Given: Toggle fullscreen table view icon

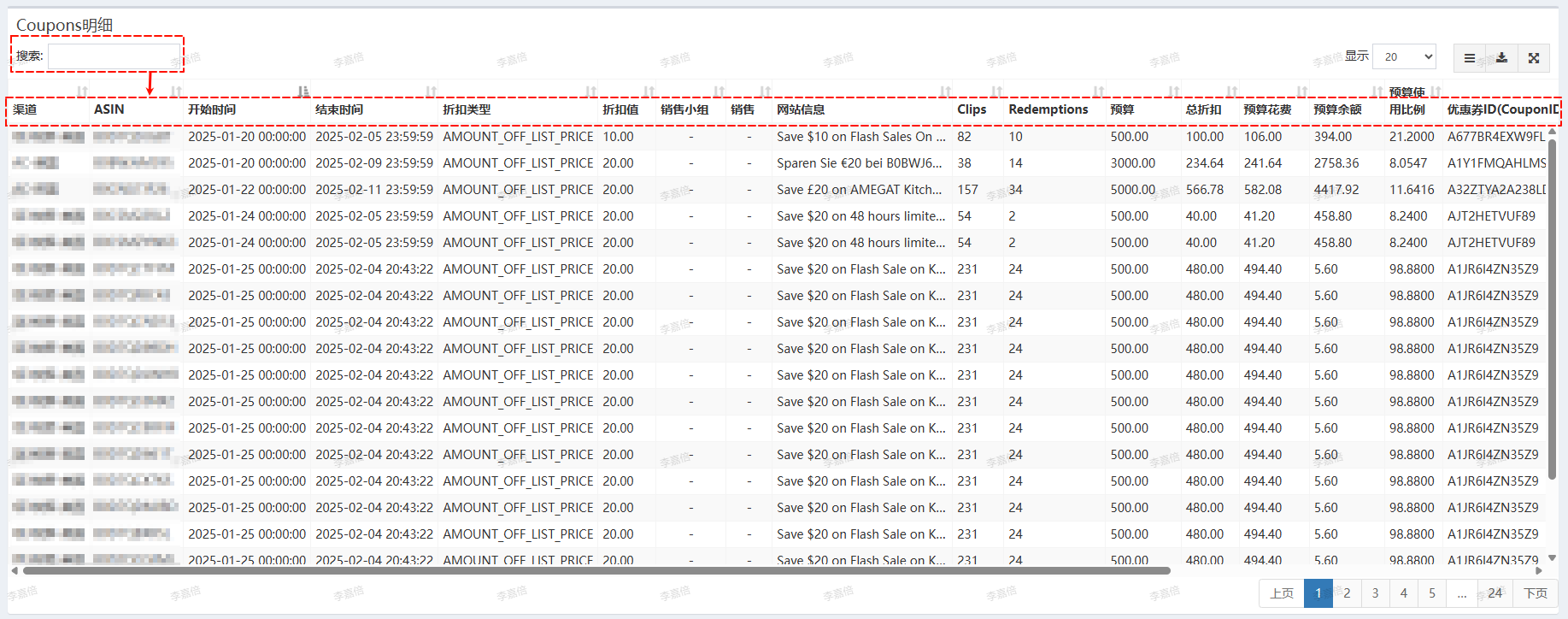Looking at the screenshot, I should pyautogui.click(x=1534, y=57).
